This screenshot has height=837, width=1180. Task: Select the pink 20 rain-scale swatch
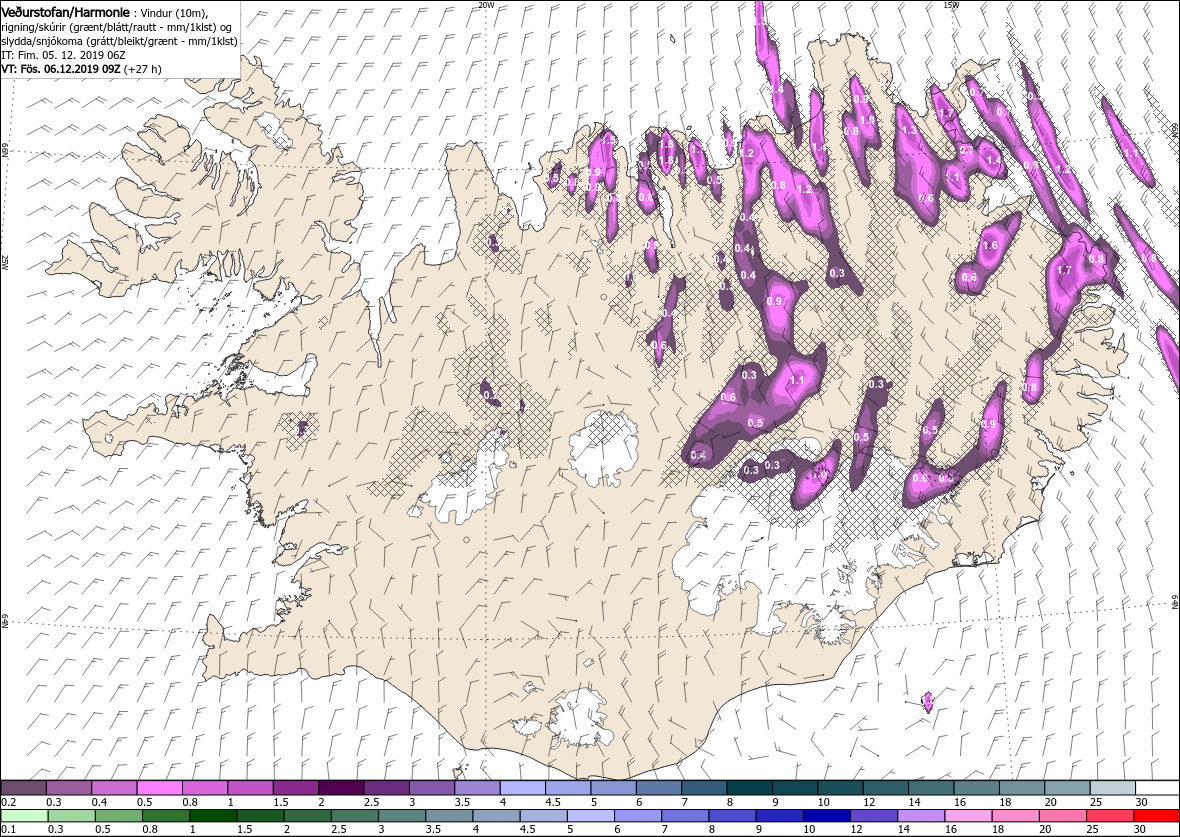pyautogui.click(x=1062, y=816)
